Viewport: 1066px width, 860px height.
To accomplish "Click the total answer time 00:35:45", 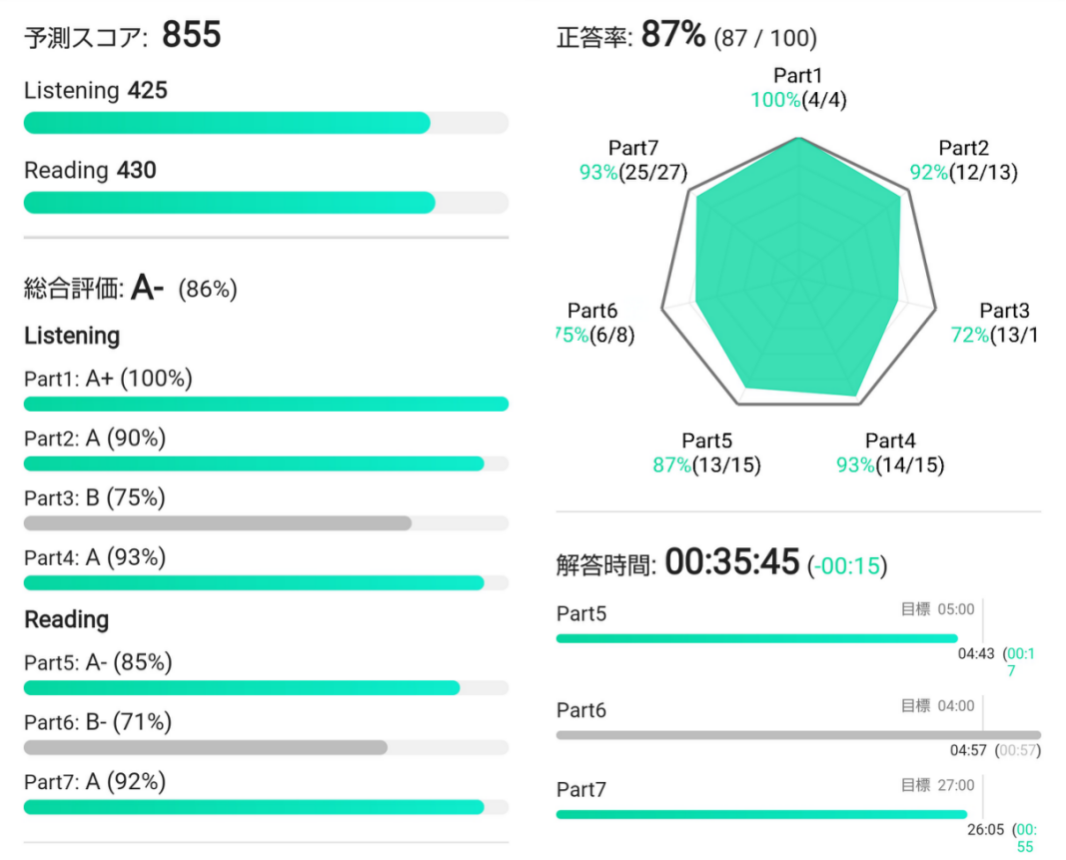I will 733,563.
